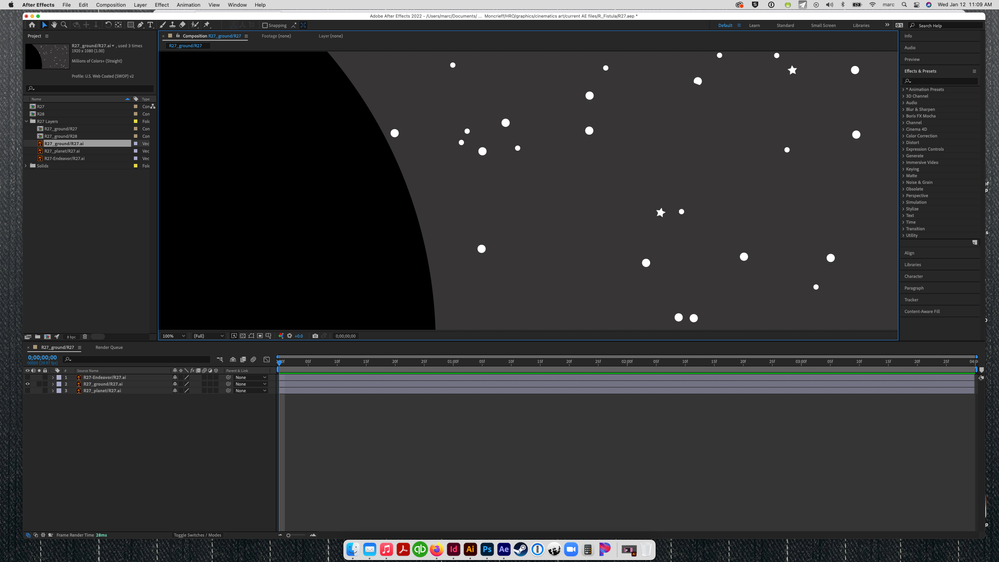The height and width of the screenshot is (562, 999).
Task: Toggle quality switch on R27-Endeavor/R27.ai layer
Action: [187, 377]
